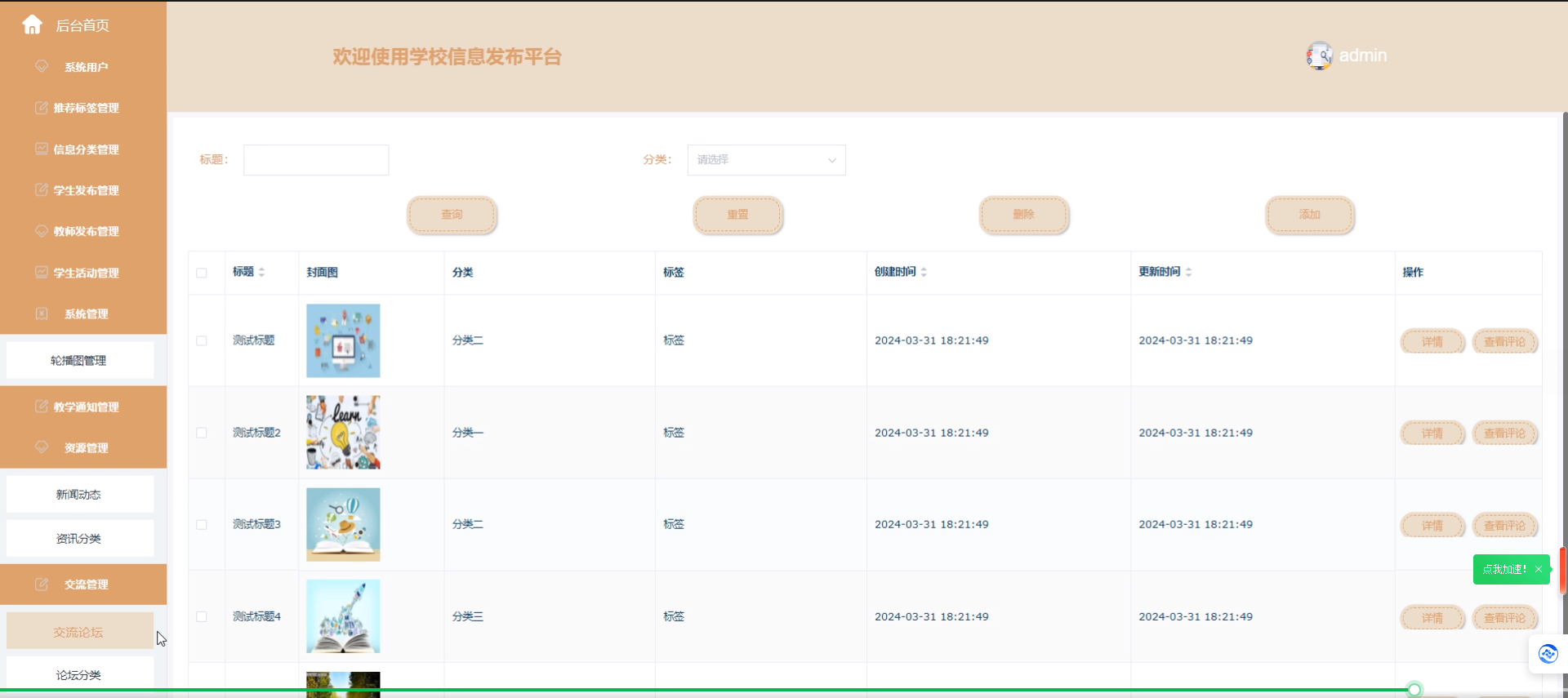Screen dimensions: 1568x698
Task: Collapse the 系统管理 sidebar menu
Action: pyautogui.click(x=83, y=313)
